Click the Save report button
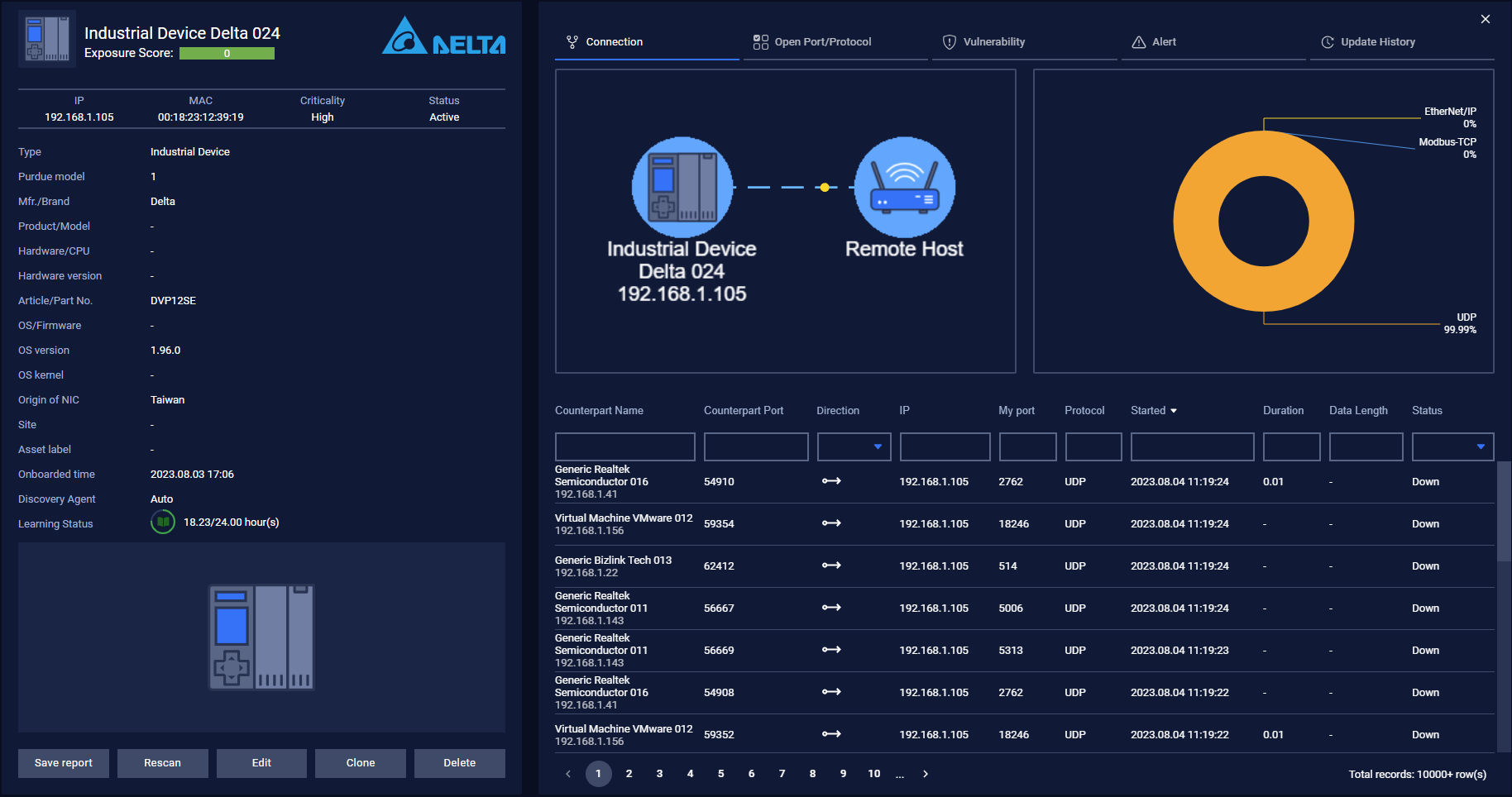Image resolution: width=1512 pixels, height=797 pixels. click(64, 763)
